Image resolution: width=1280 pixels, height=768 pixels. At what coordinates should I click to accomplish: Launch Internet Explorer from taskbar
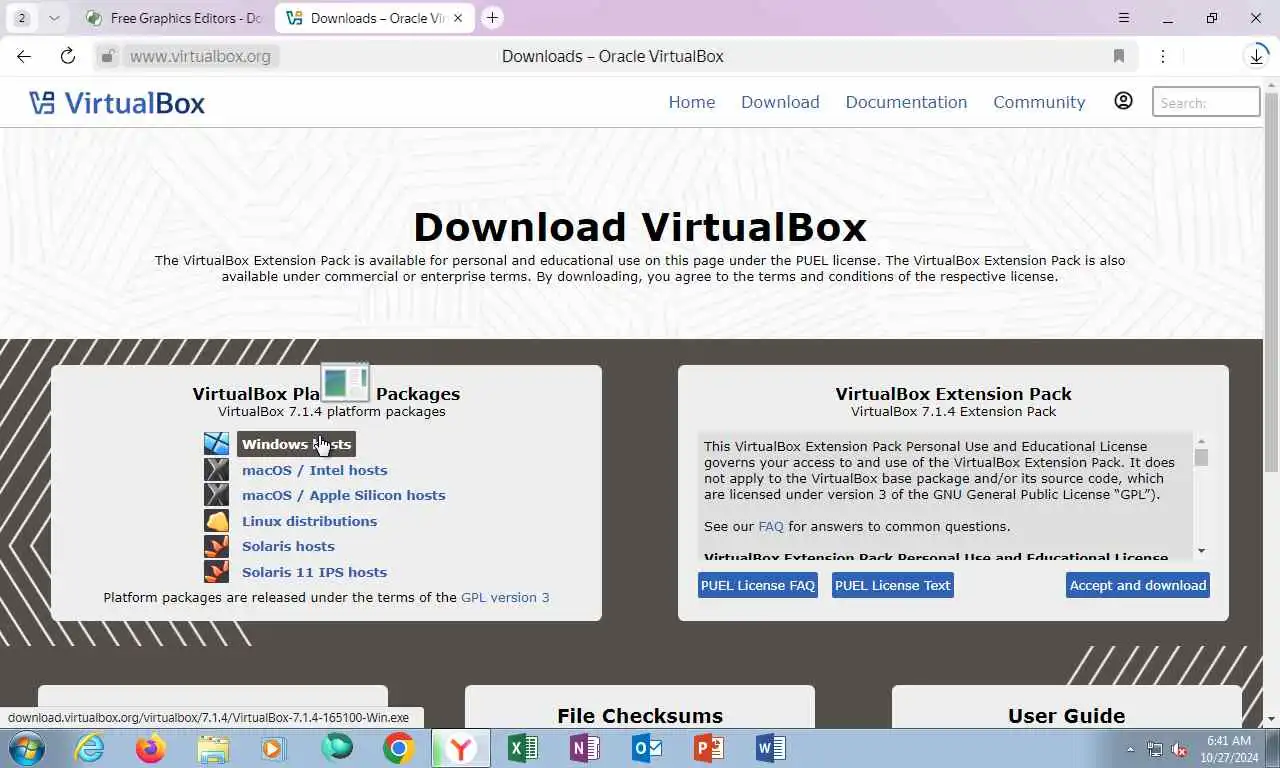pos(89,748)
